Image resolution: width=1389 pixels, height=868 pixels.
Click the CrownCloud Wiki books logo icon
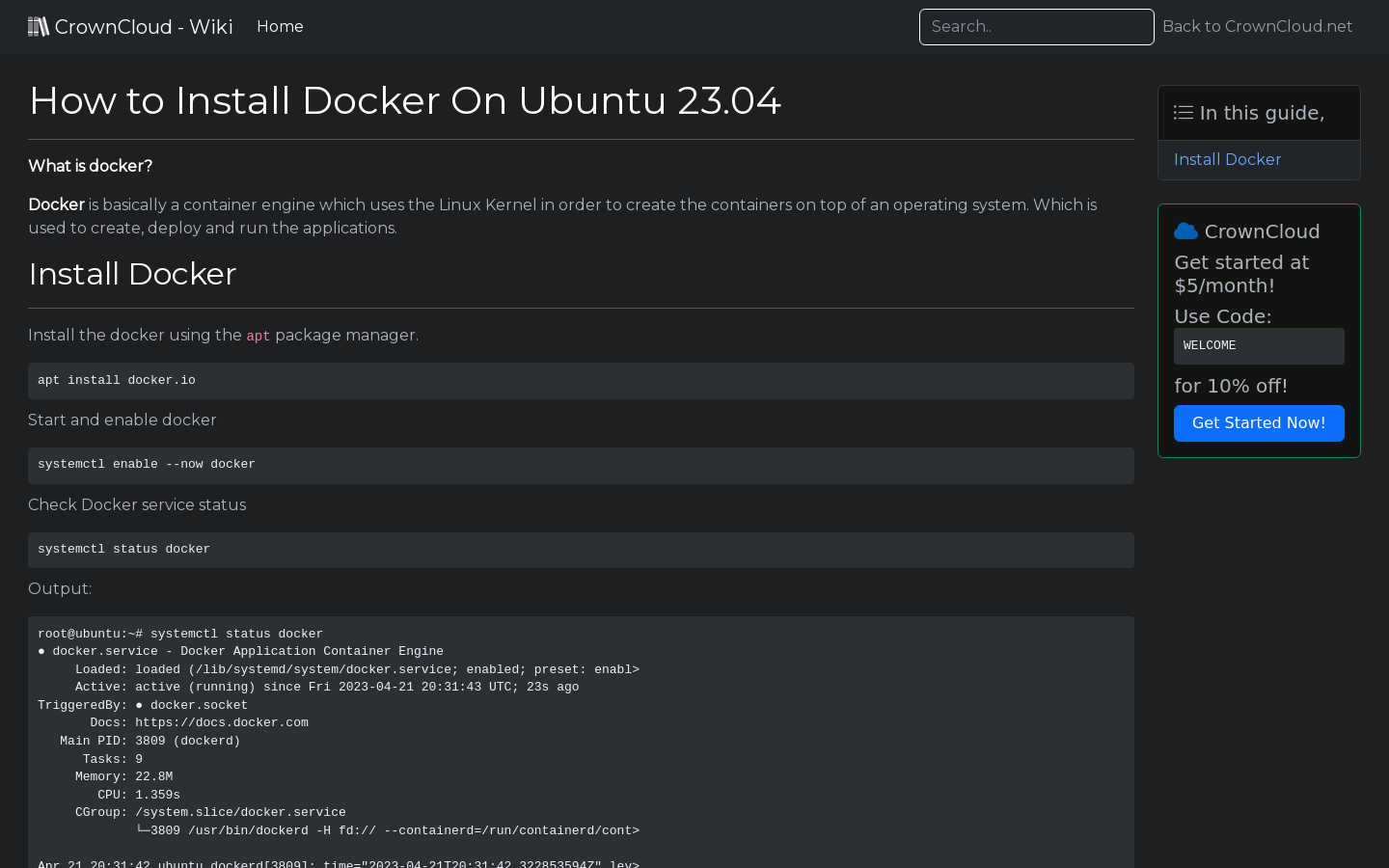click(x=39, y=27)
